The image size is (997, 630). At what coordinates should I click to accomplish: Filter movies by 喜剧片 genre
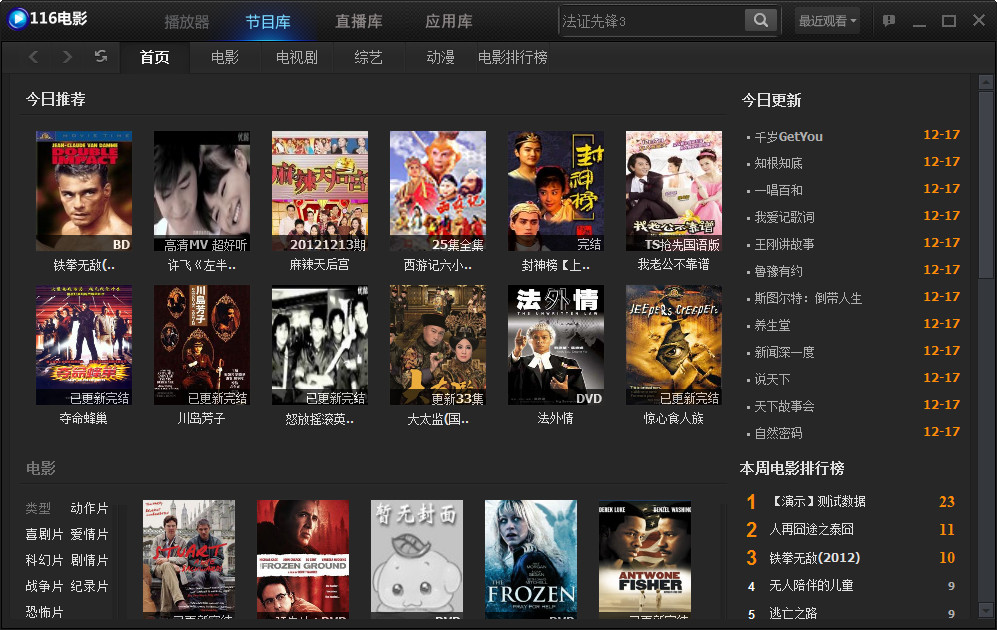(x=44, y=534)
